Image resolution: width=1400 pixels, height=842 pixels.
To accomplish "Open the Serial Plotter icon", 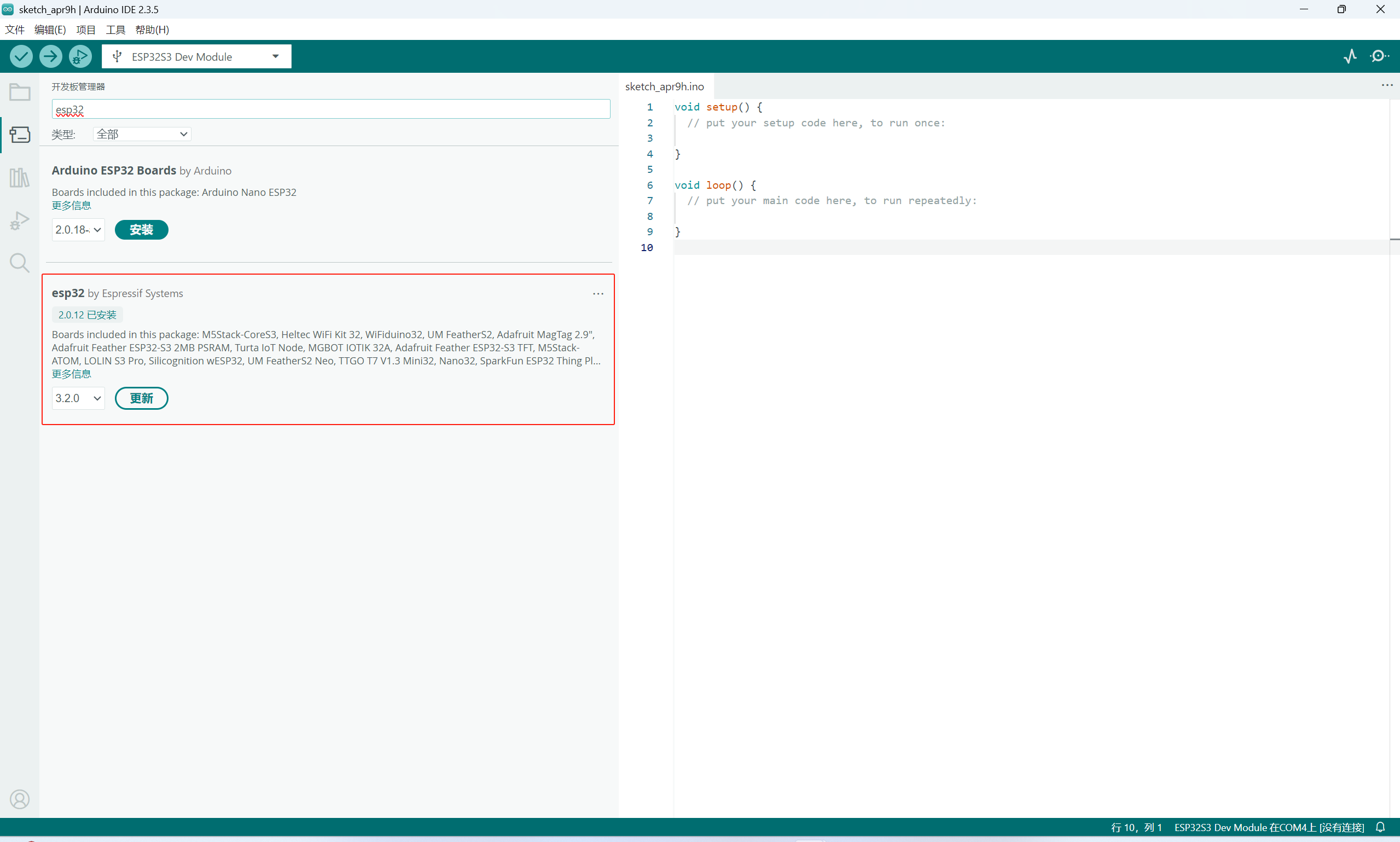I will [1350, 56].
